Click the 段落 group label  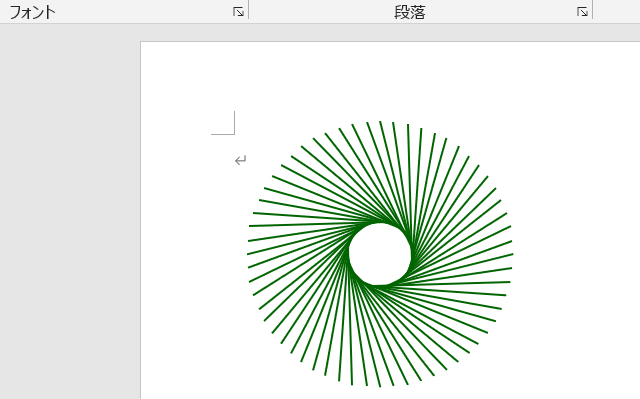click(x=410, y=12)
